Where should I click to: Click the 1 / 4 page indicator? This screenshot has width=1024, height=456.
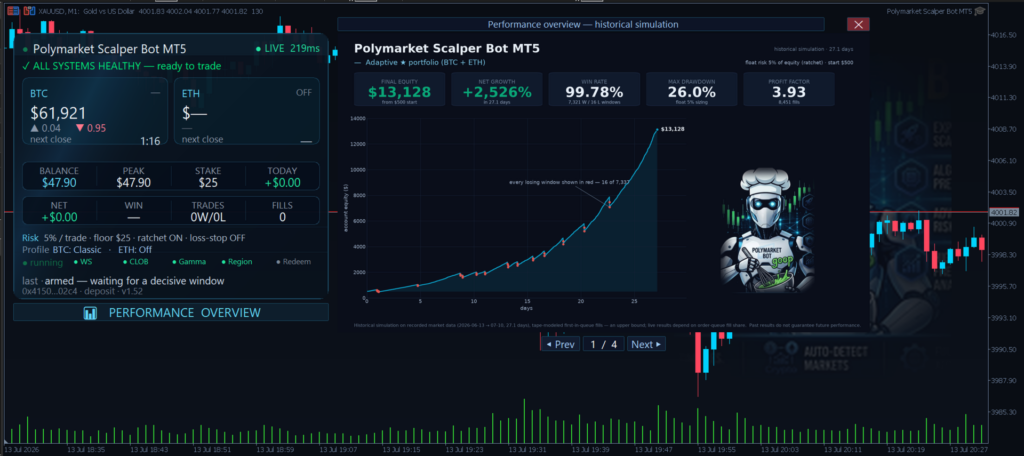[603, 344]
